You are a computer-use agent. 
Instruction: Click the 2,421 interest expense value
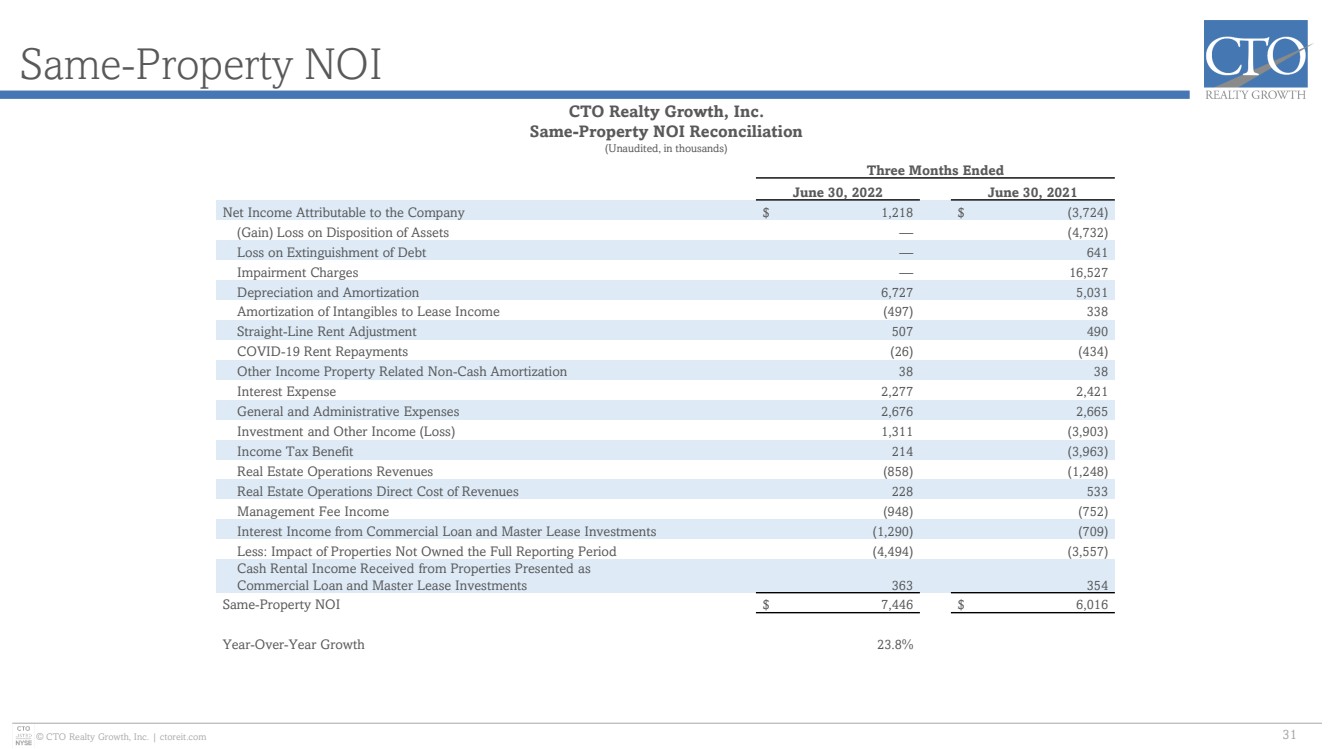click(x=1091, y=392)
